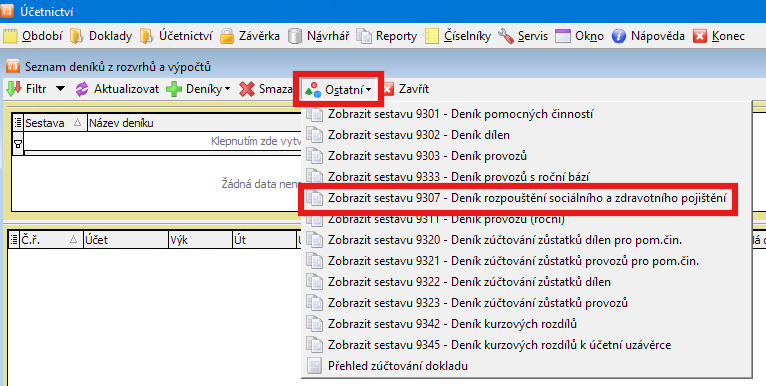Click the Doklady folder icon
Screen dimensions: 766x386
coord(77,36)
